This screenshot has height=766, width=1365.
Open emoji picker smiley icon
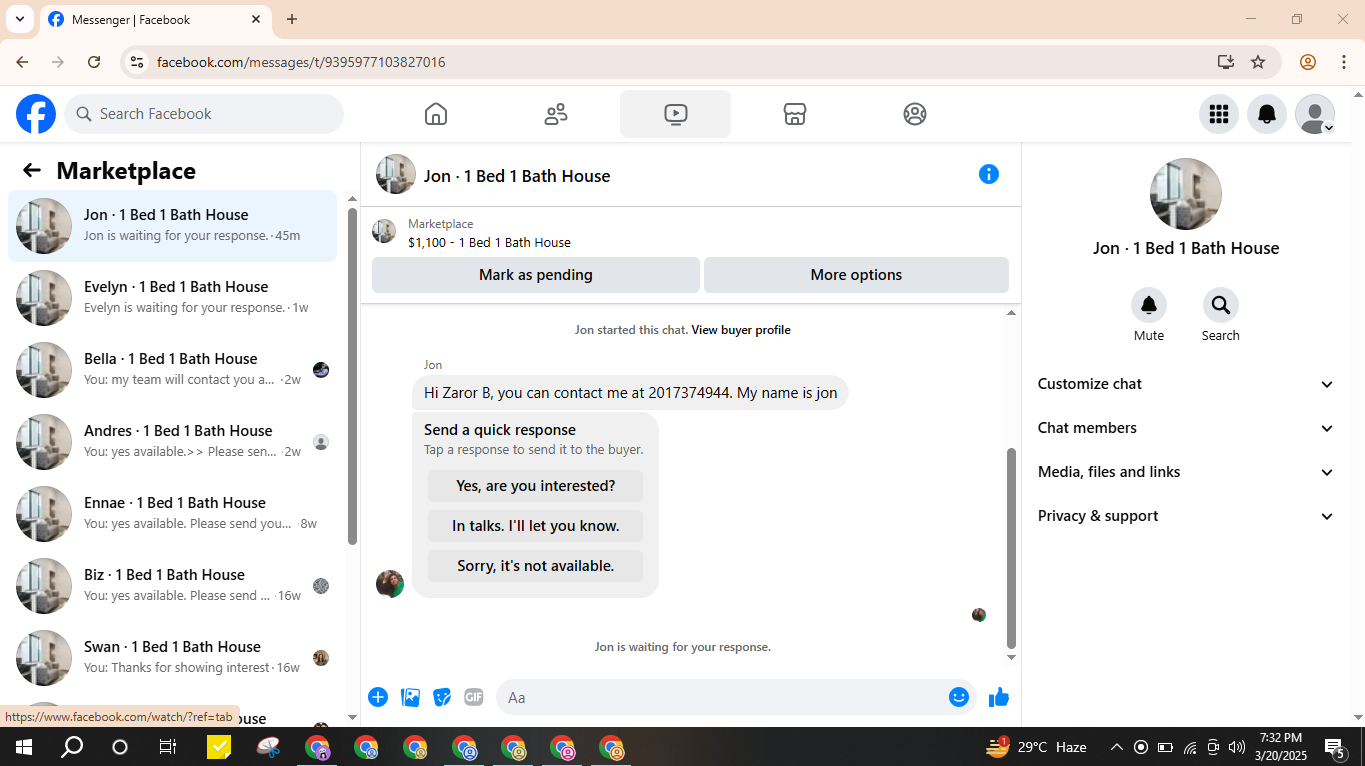coord(959,697)
